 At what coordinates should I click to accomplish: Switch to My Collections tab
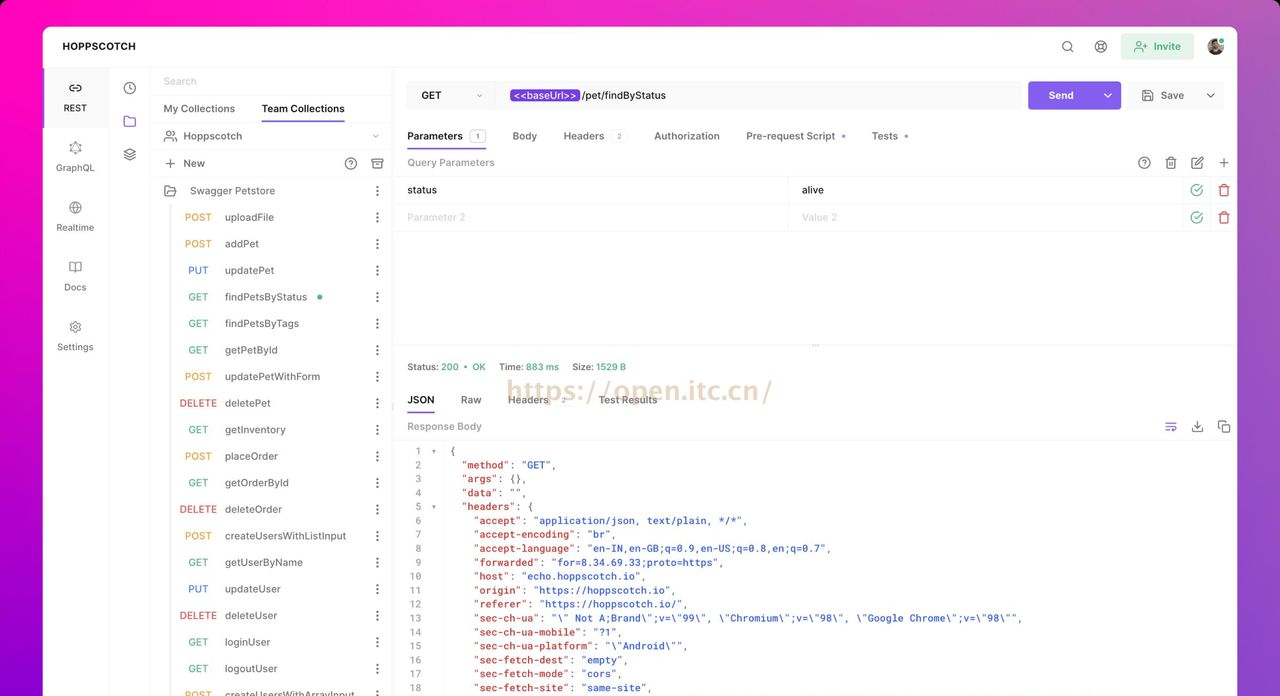pyautogui.click(x=199, y=109)
